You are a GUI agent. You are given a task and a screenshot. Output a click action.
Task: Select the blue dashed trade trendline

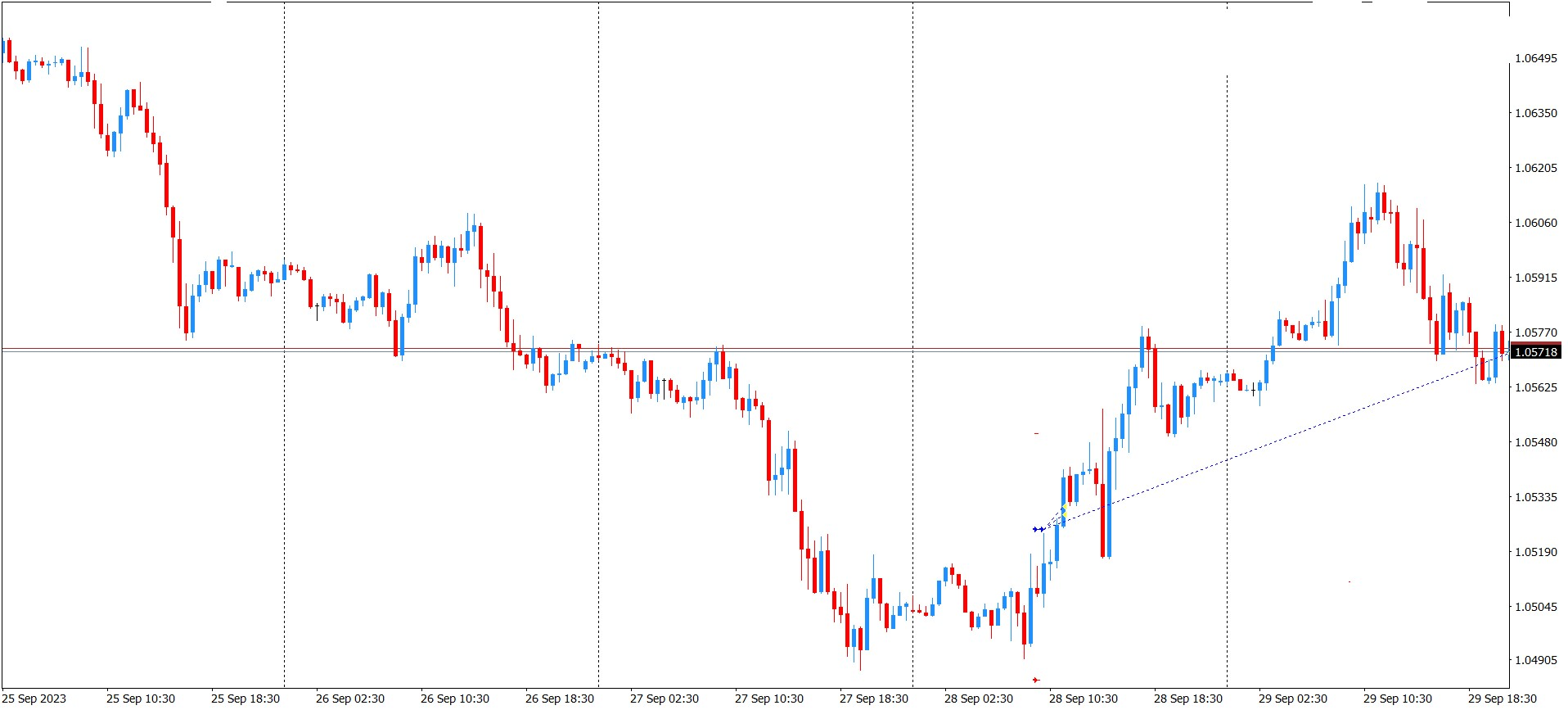pos(1277,443)
